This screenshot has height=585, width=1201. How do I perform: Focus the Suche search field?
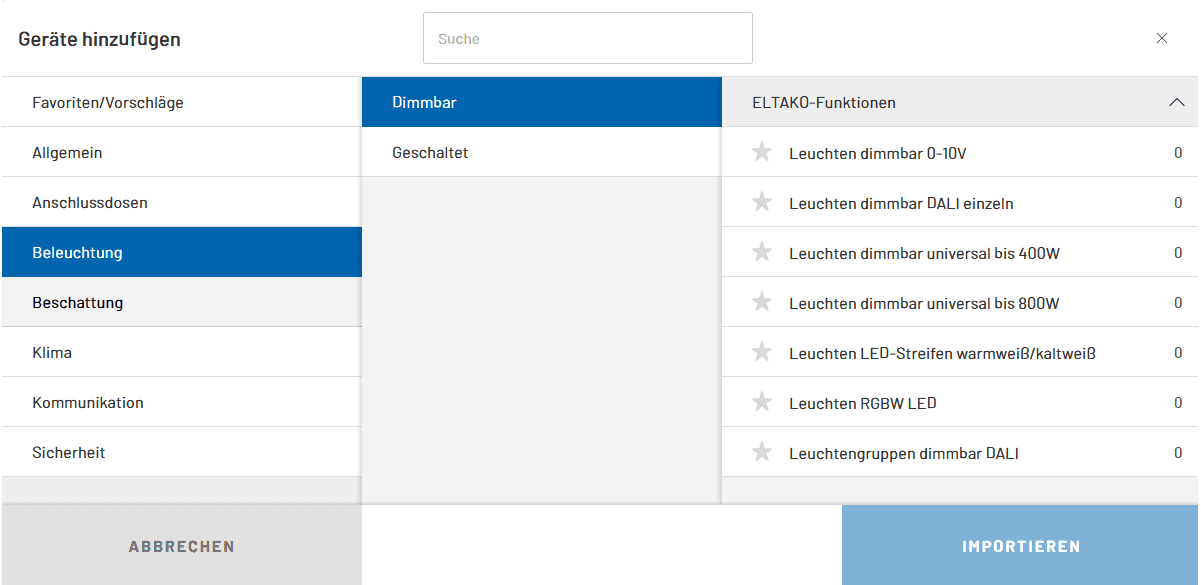coord(587,39)
